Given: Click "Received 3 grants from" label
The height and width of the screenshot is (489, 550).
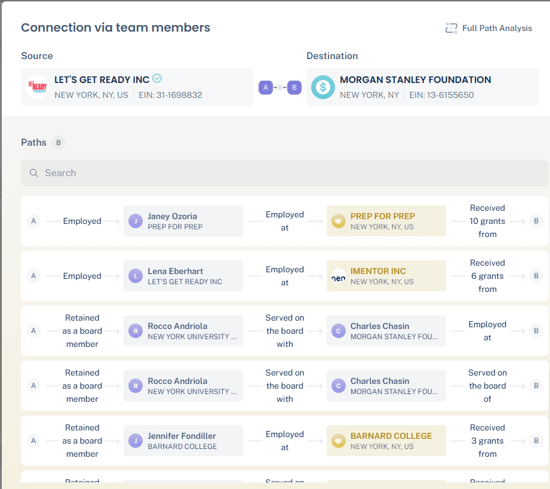Looking at the screenshot, I should (x=487, y=441).
